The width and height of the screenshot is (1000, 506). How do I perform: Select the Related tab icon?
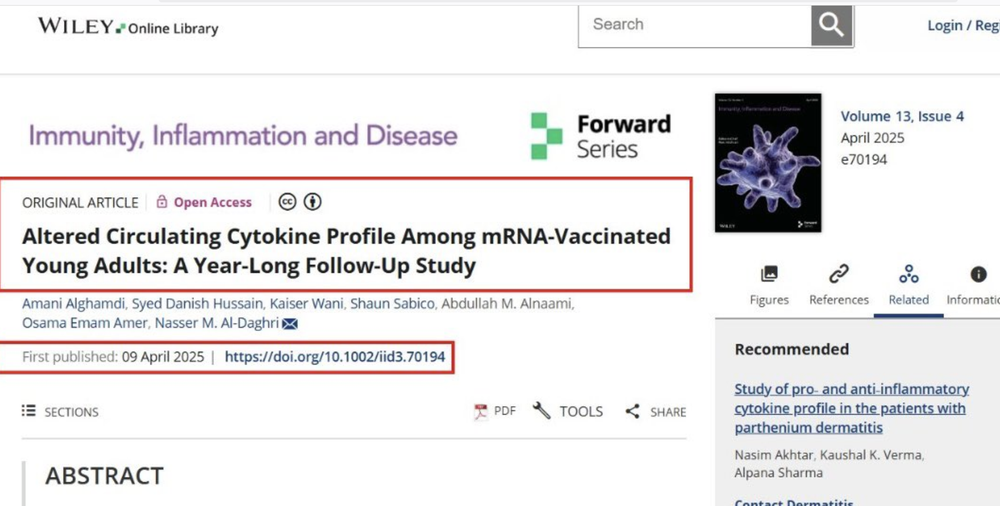[909, 274]
